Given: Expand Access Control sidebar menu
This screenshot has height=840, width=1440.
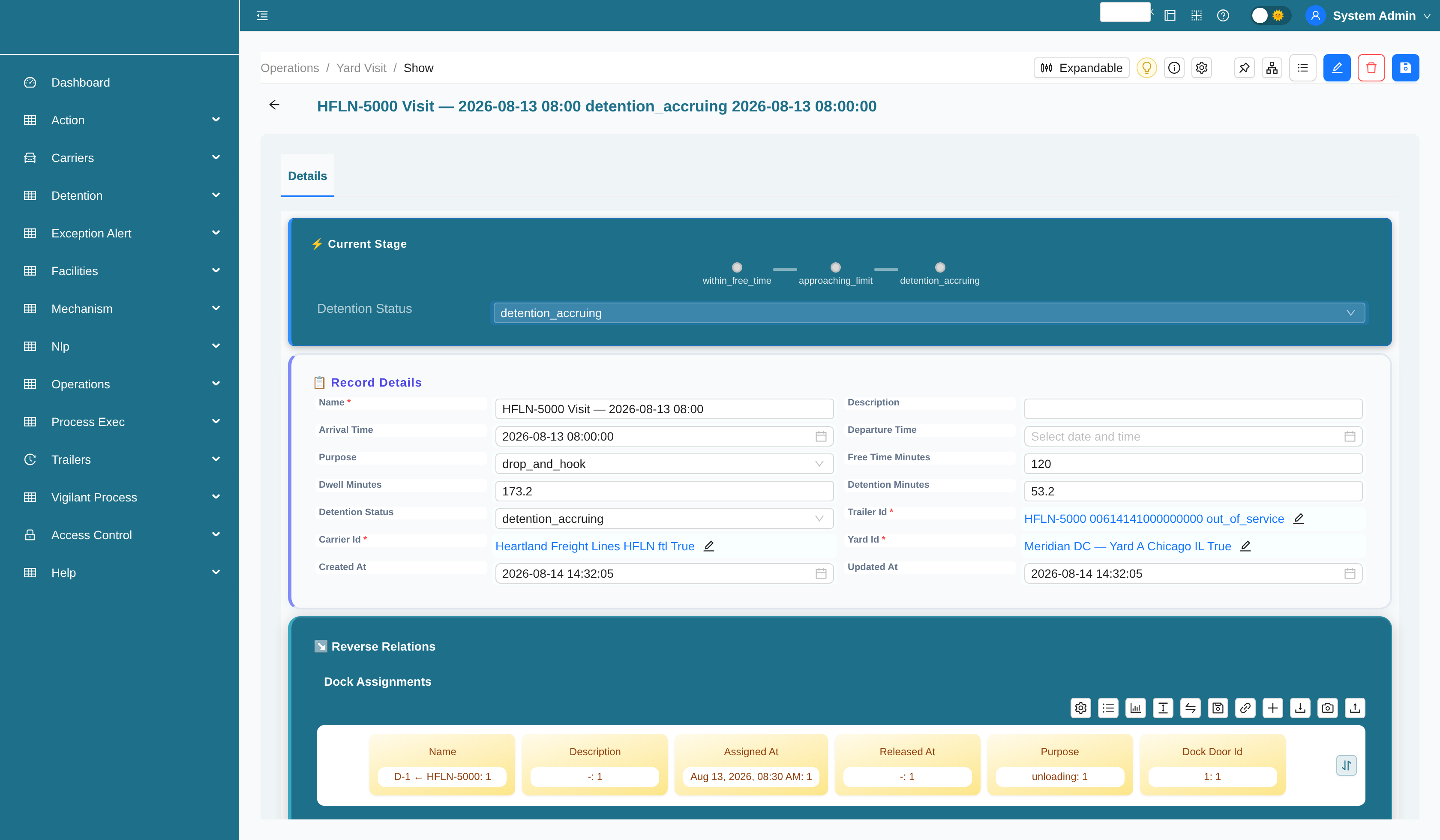Looking at the screenshot, I should pos(120,535).
